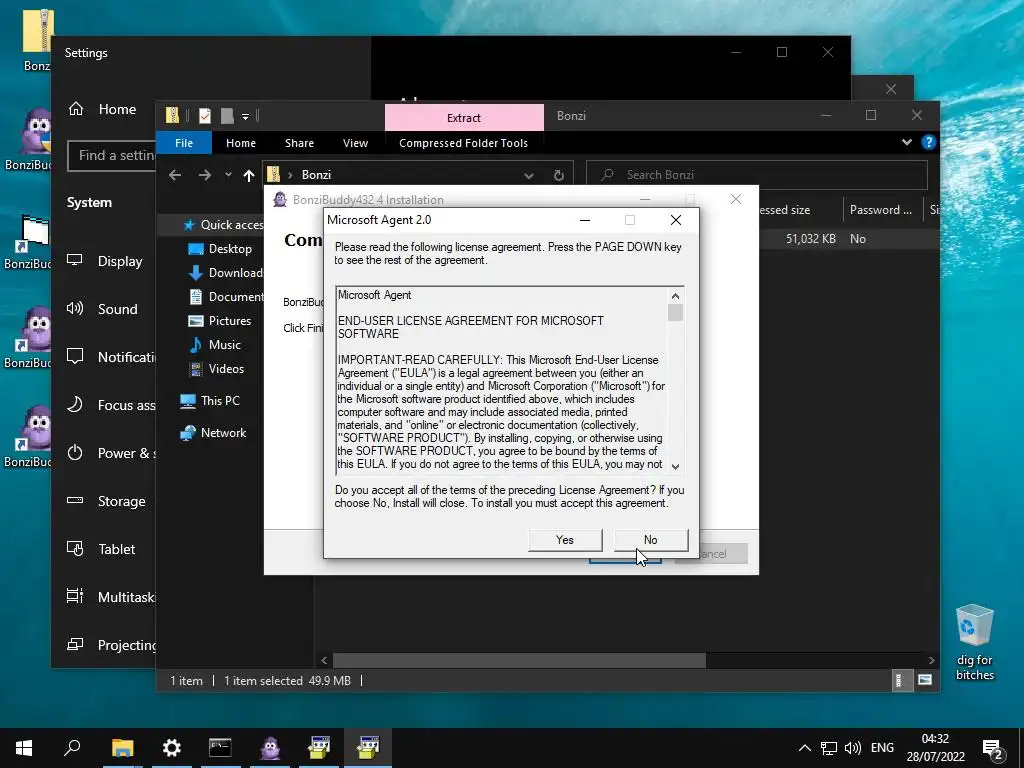Open recent locations dropdown in Explorer
This screenshot has height=768, width=1024.
[x=228, y=175]
